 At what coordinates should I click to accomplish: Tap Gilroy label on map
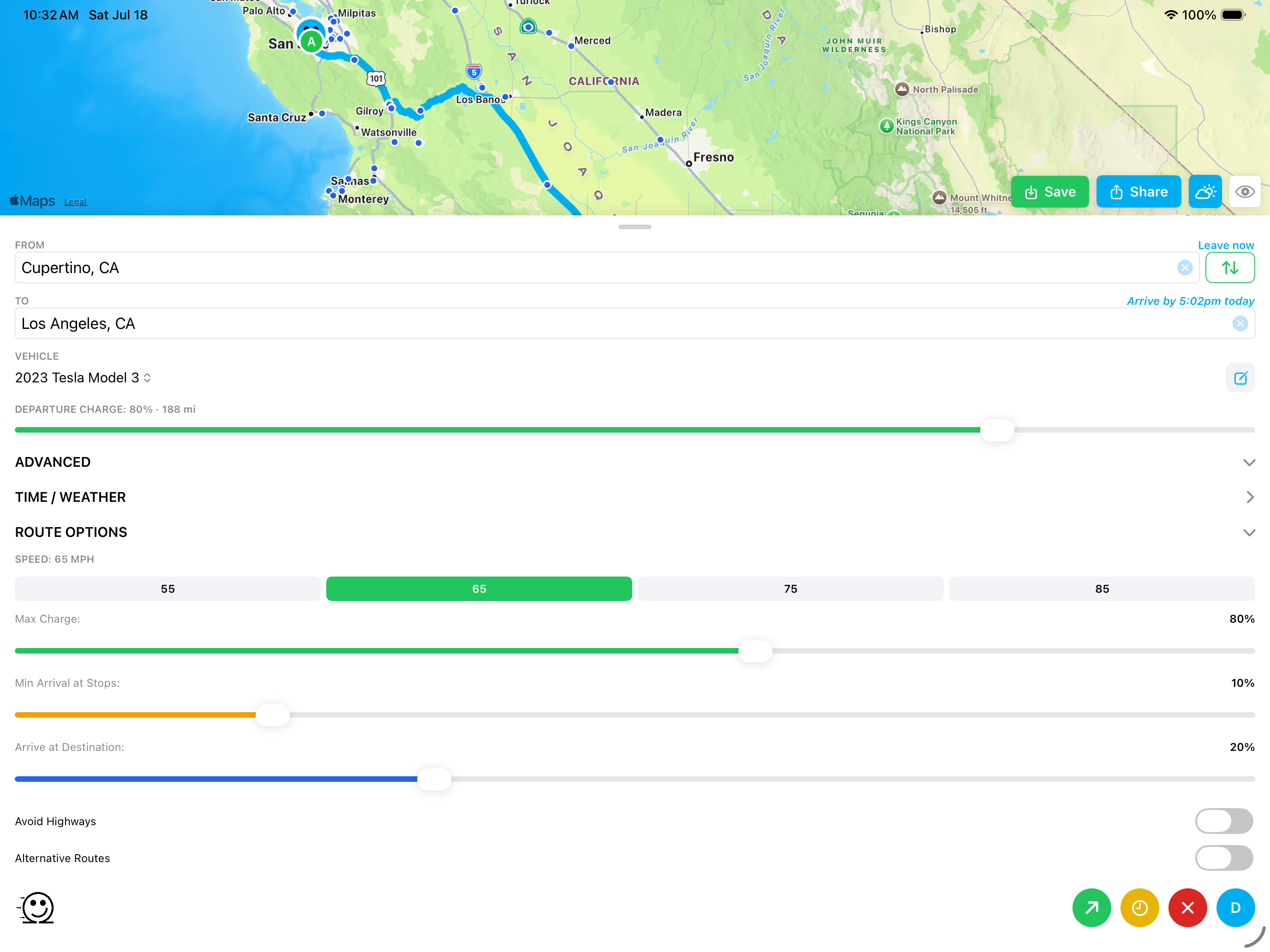click(x=369, y=111)
